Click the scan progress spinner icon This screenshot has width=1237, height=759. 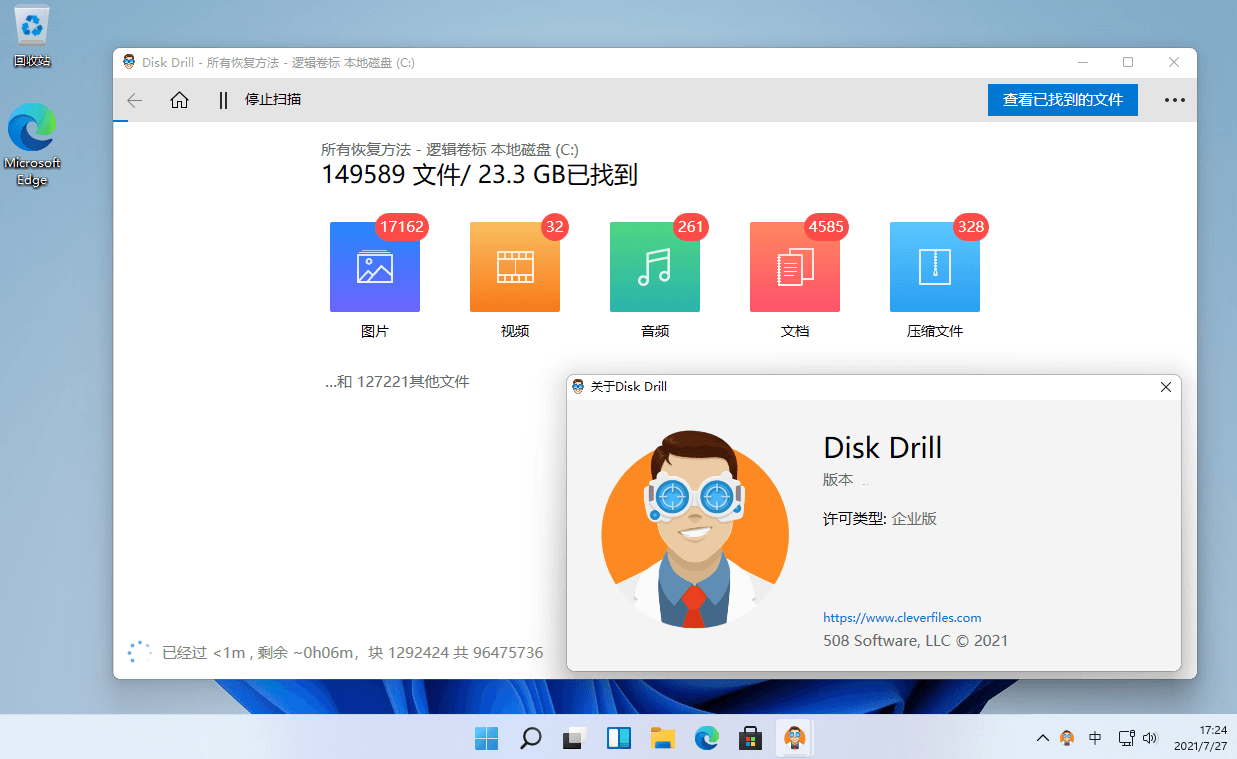click(x=139, y=652)
